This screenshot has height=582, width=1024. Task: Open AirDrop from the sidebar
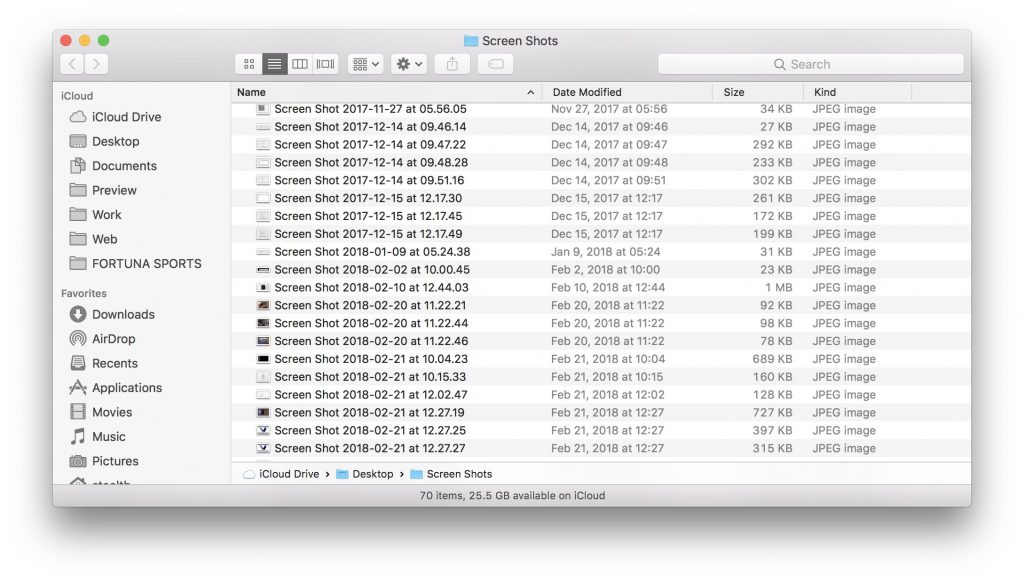pos(113,339)
